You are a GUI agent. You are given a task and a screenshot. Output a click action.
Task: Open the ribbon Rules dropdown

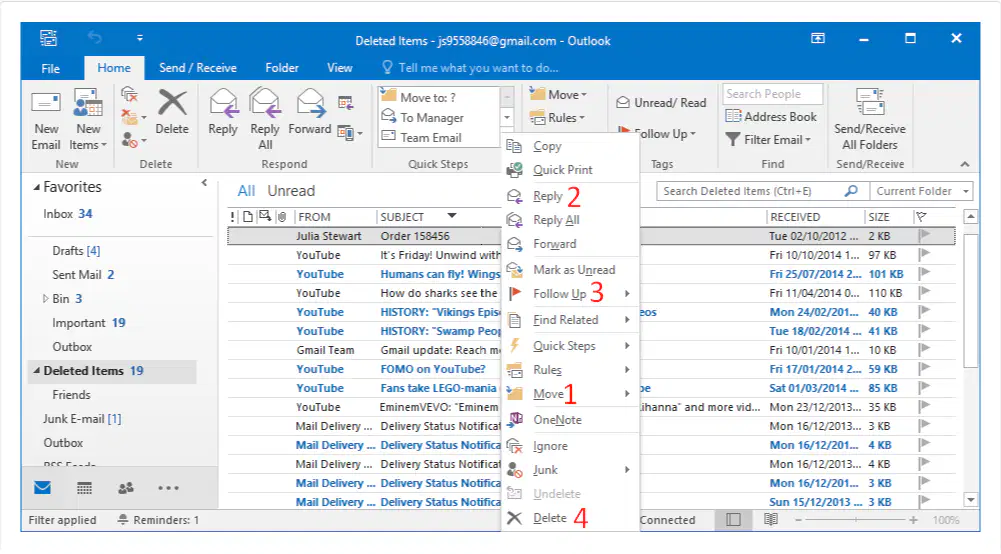[x=557, y=117]
